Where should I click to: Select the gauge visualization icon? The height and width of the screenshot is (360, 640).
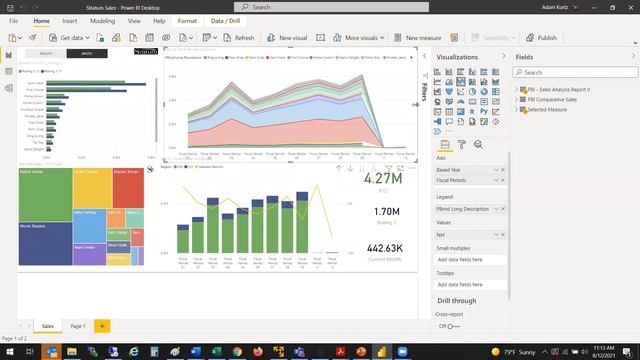[x=461, y=102]
